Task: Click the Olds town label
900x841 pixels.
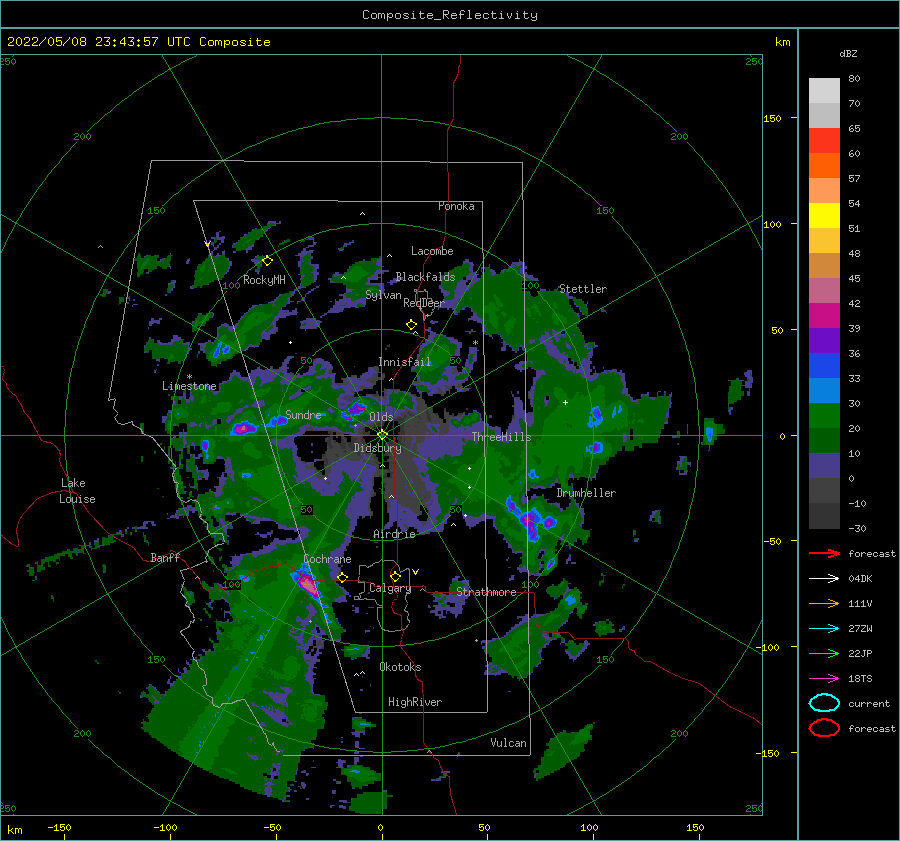Action: point(381,417)
